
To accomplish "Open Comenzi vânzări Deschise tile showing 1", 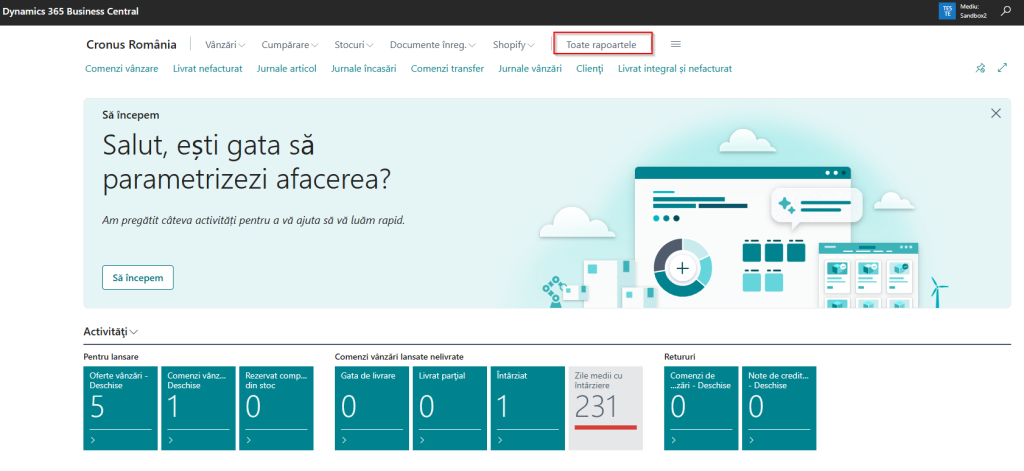I will pyautogui.click(x=199, y=408).
